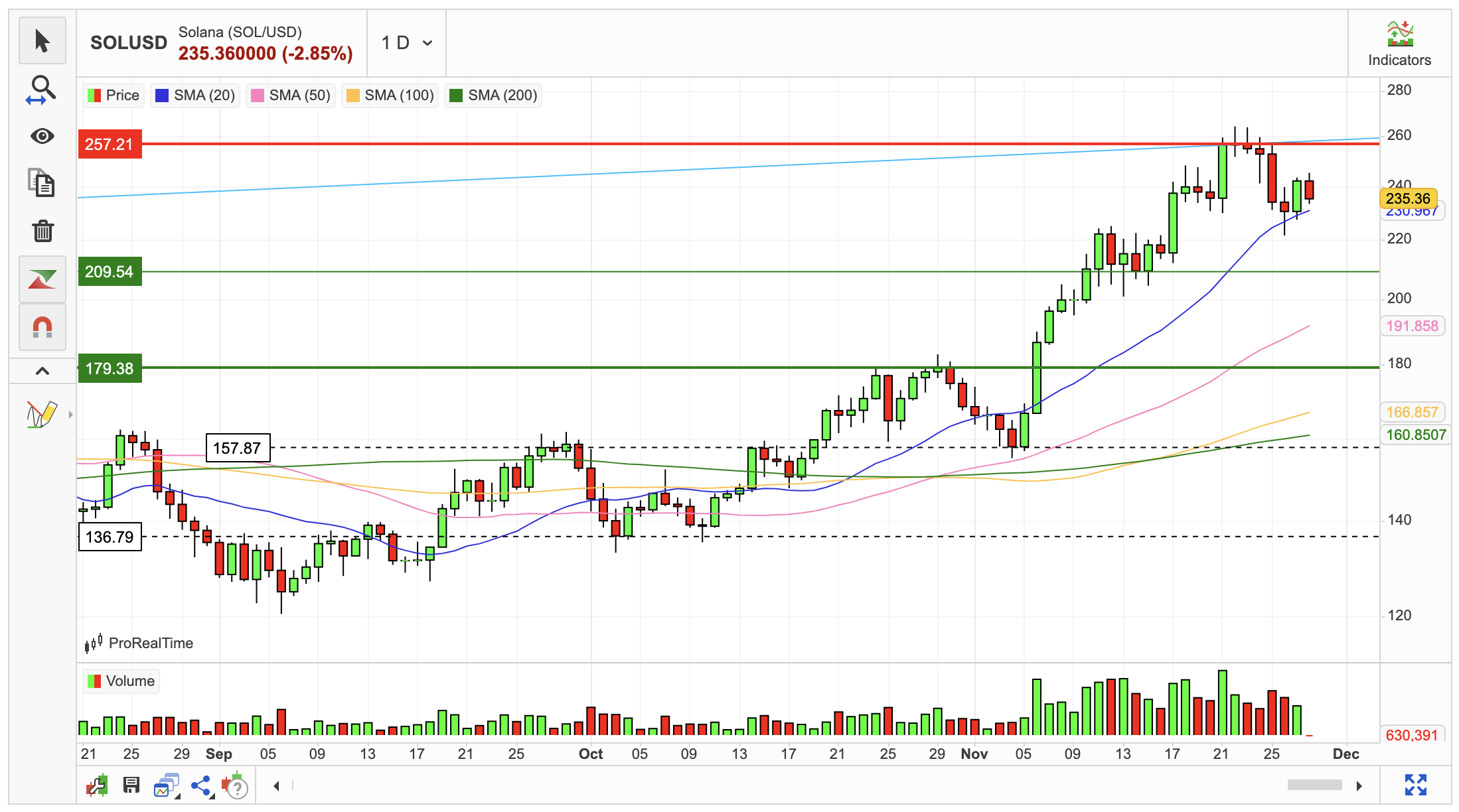Screen dimensions: 1459x812
Task: Open the chart layouts windows icon
Action: point(167,785)
